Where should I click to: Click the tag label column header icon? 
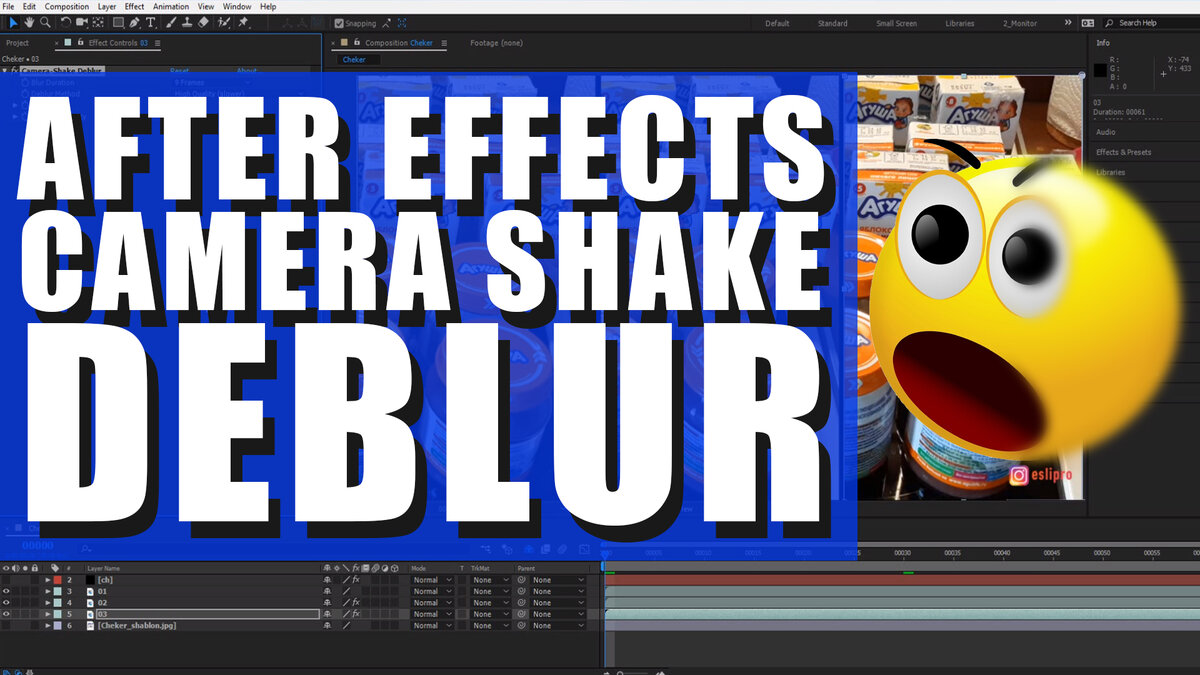point(53,568)
